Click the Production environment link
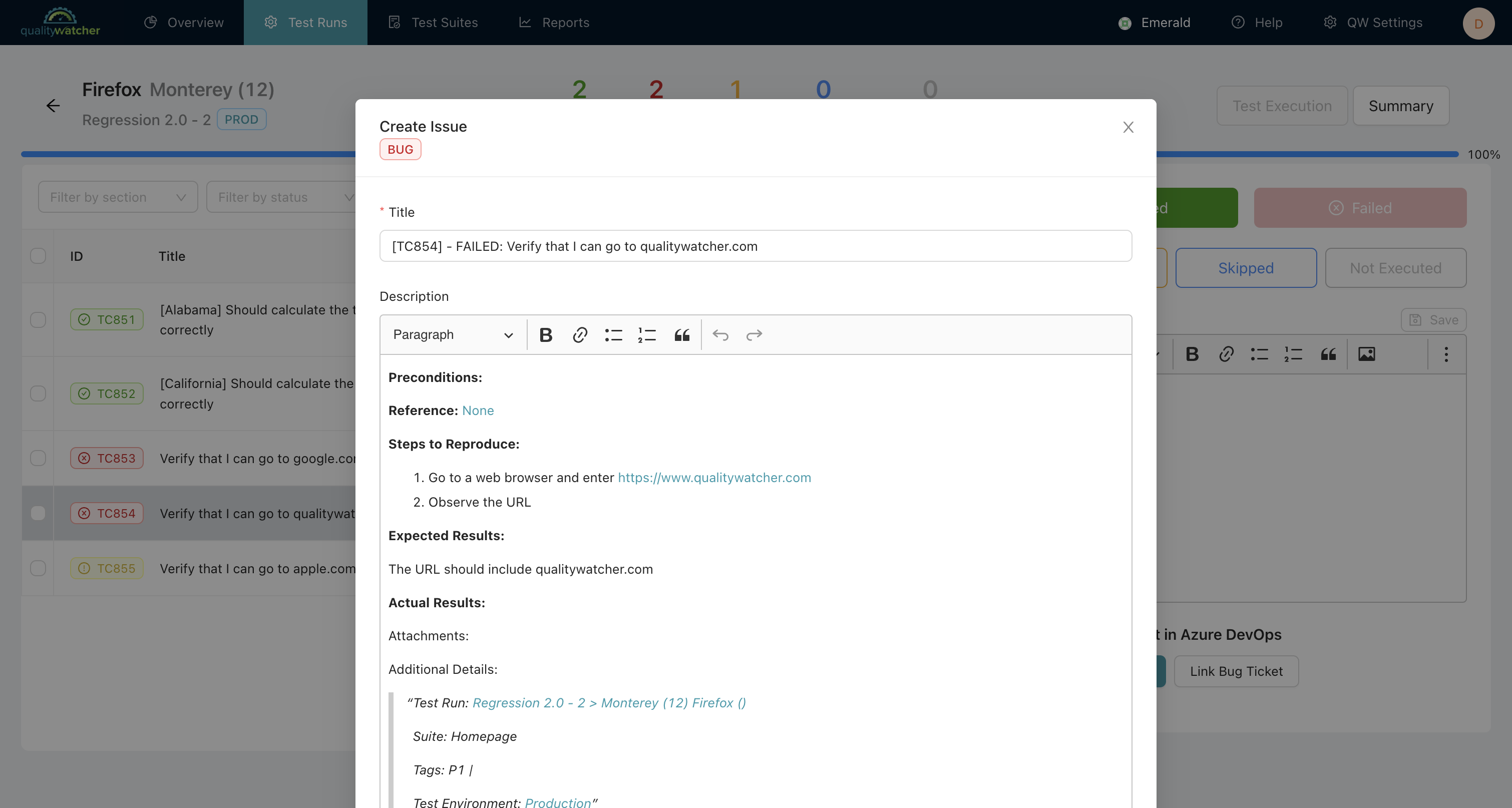Screen dimensions: 1512x808 558,802
